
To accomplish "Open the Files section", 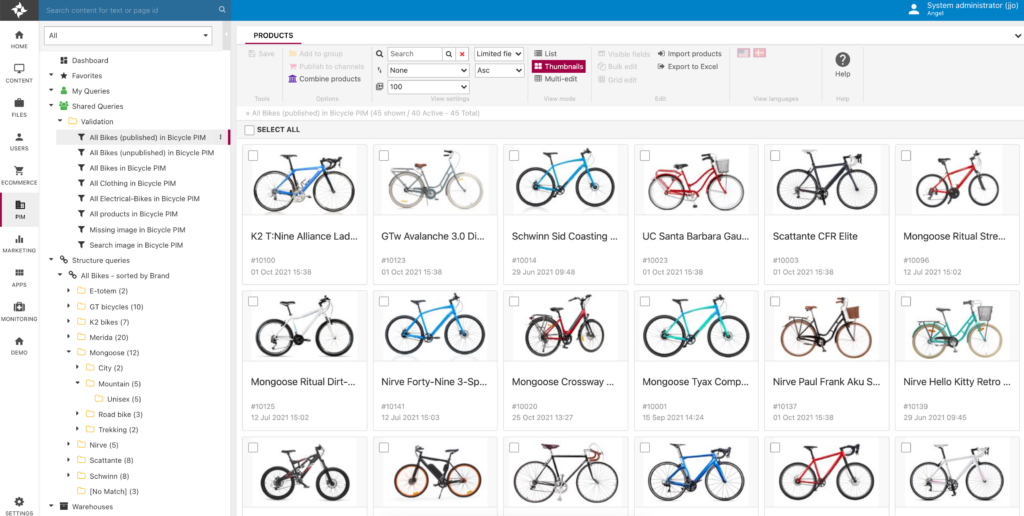I will point(19,107).
